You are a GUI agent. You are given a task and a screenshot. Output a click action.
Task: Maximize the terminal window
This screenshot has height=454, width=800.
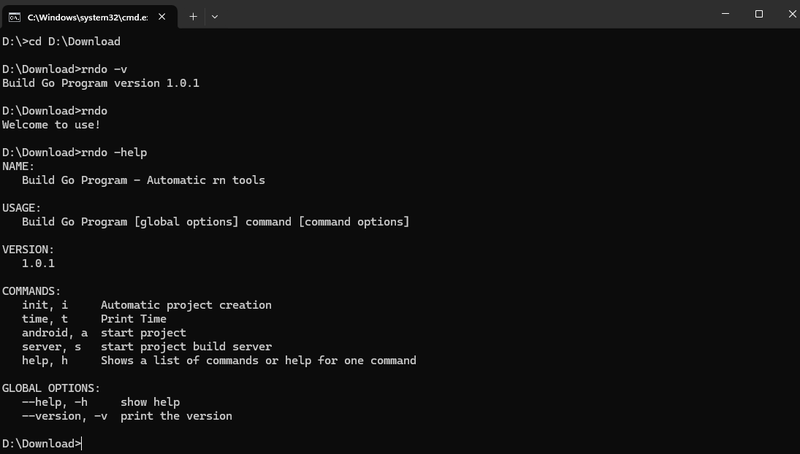click(x=759, y=14)
